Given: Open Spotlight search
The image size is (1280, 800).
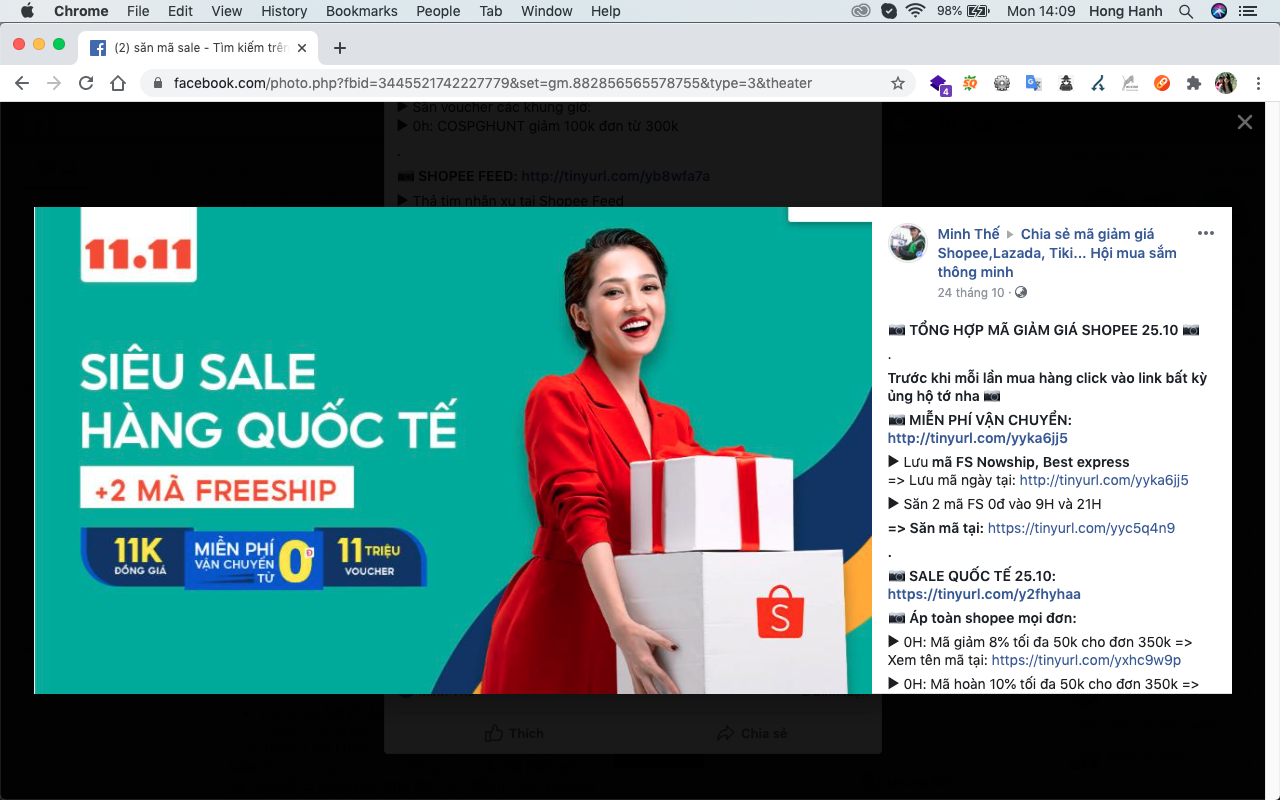Looking at the screenshot, I should [1186, 11].
